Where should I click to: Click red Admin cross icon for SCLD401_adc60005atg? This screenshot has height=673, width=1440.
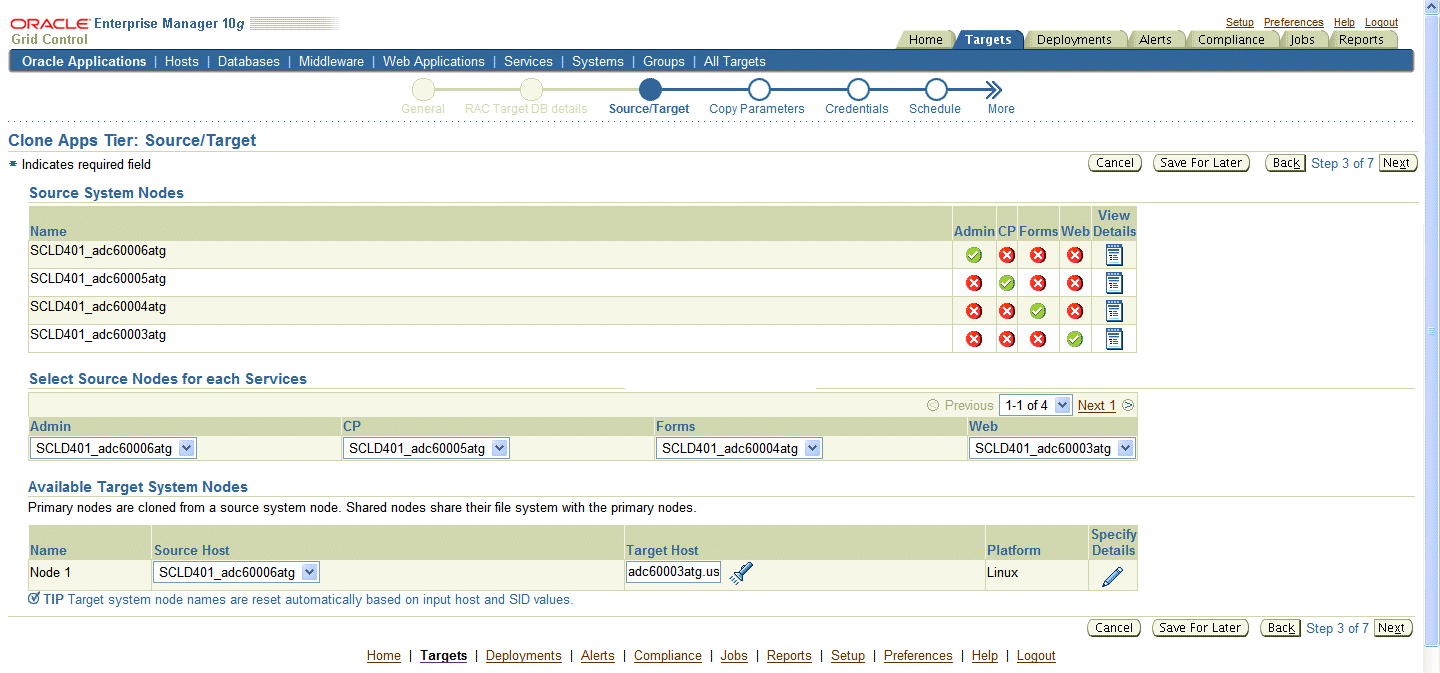tap(974, 283)
